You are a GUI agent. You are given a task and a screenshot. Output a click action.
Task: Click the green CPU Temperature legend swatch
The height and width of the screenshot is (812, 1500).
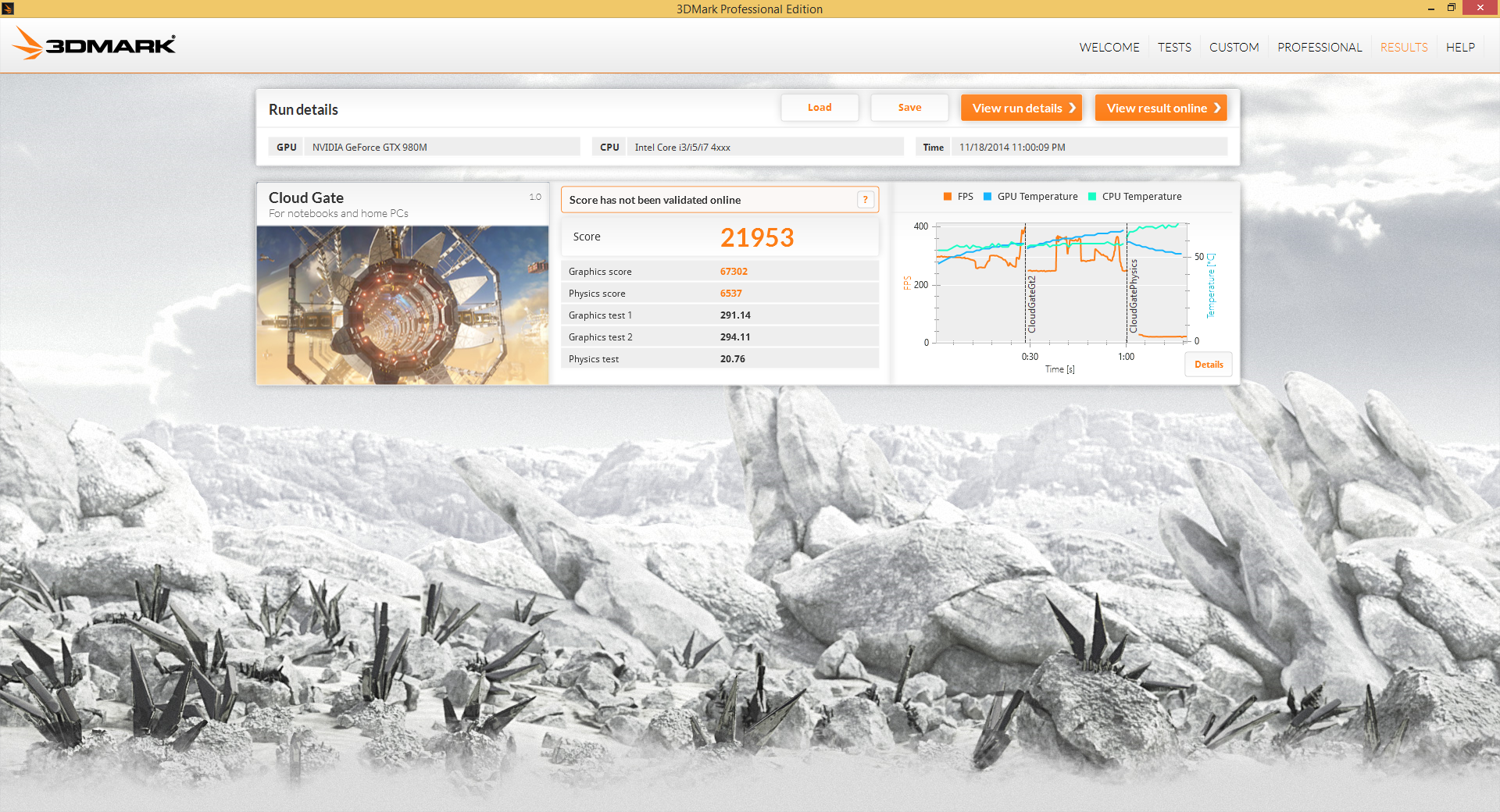tap(1092, 197)
